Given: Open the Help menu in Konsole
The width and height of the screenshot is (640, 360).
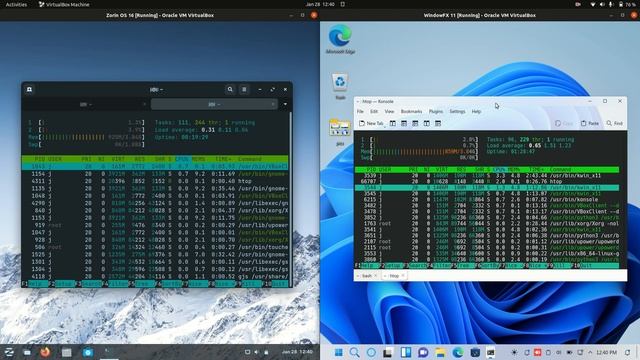Looking at the screenshot, I should coord(476,111).
